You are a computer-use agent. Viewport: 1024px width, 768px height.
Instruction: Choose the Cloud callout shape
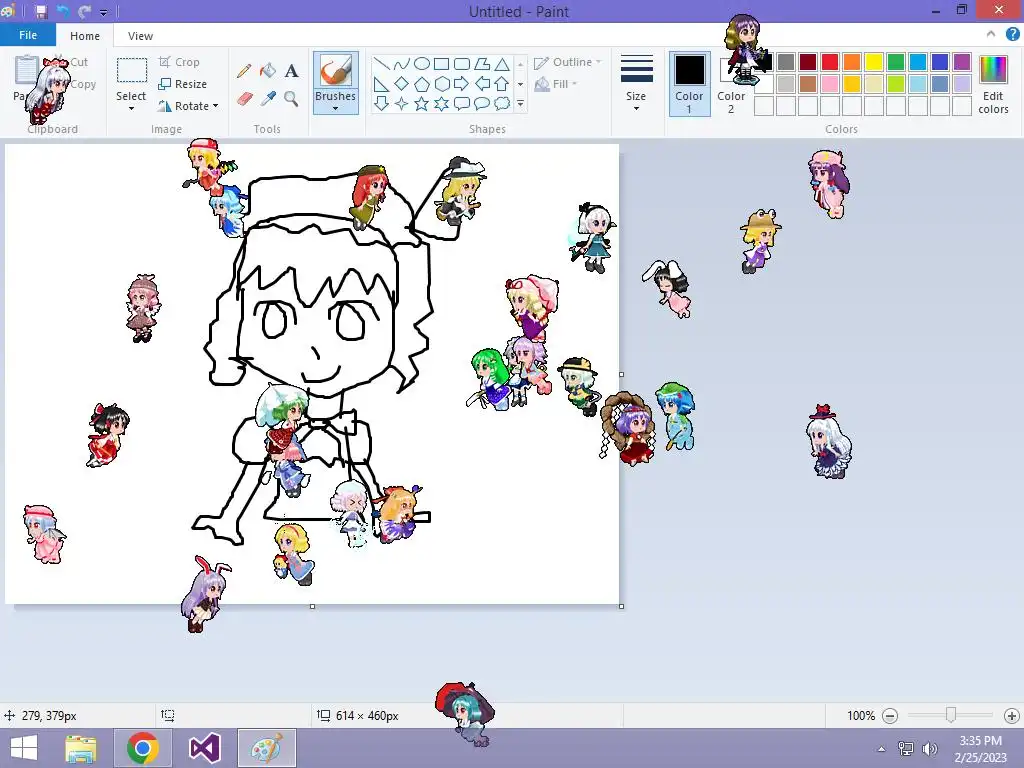(x=502, y=103)
